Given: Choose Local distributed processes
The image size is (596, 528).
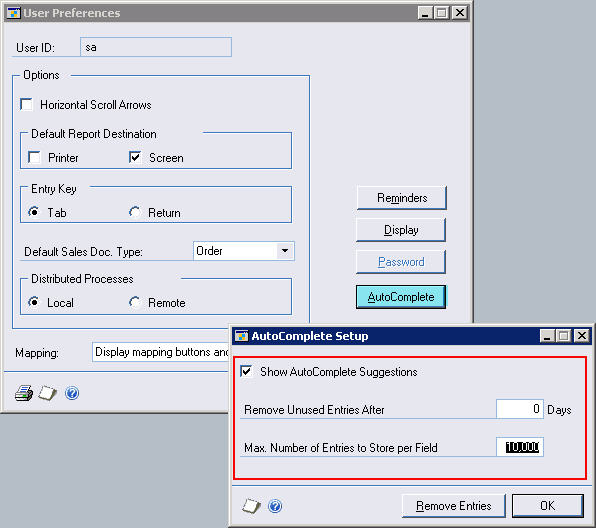Looking at the screenshot, I should tap(34, 302).
